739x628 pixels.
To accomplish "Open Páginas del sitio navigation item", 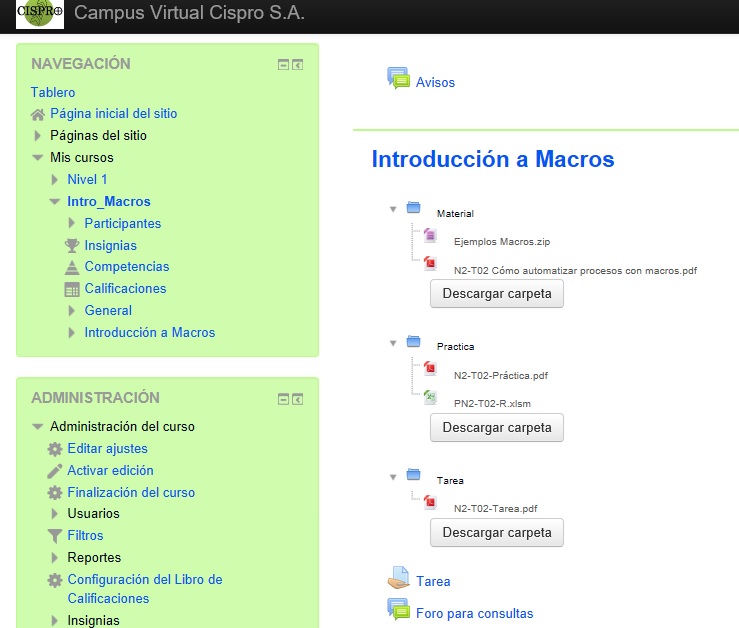I will [98, 136].
